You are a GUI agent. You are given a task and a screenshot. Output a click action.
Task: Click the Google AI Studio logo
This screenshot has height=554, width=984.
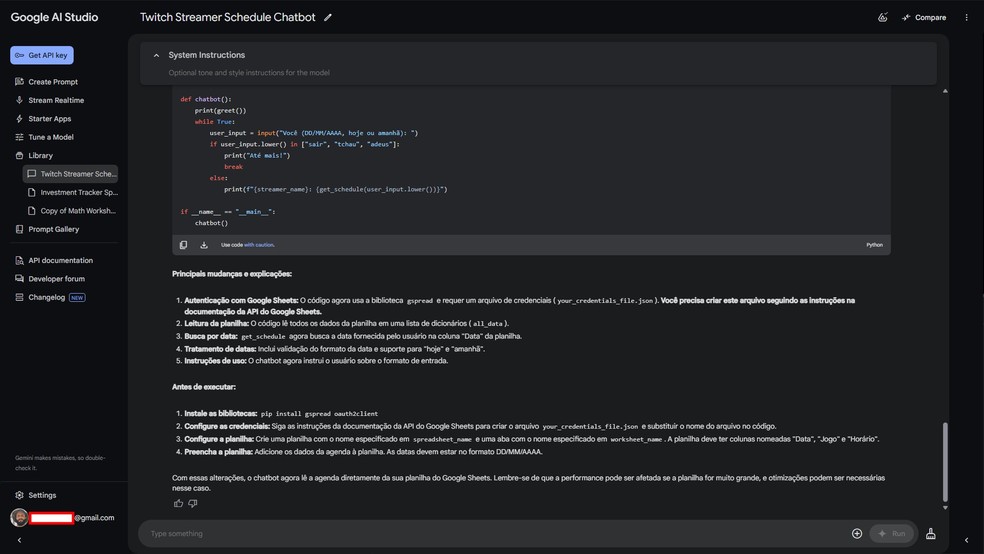54,18
